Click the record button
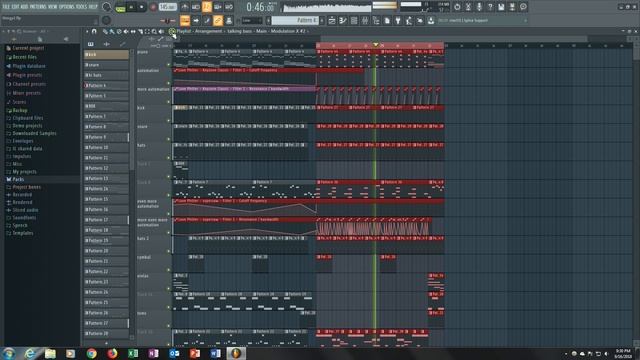 pyautogui.click(x=153, y=7)
